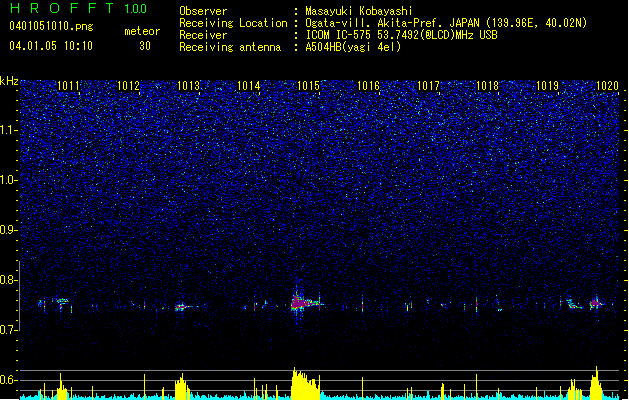Click the 1015 time marker
The height and width of the screenshot is (400, 629).
click(x=308, y=86)
